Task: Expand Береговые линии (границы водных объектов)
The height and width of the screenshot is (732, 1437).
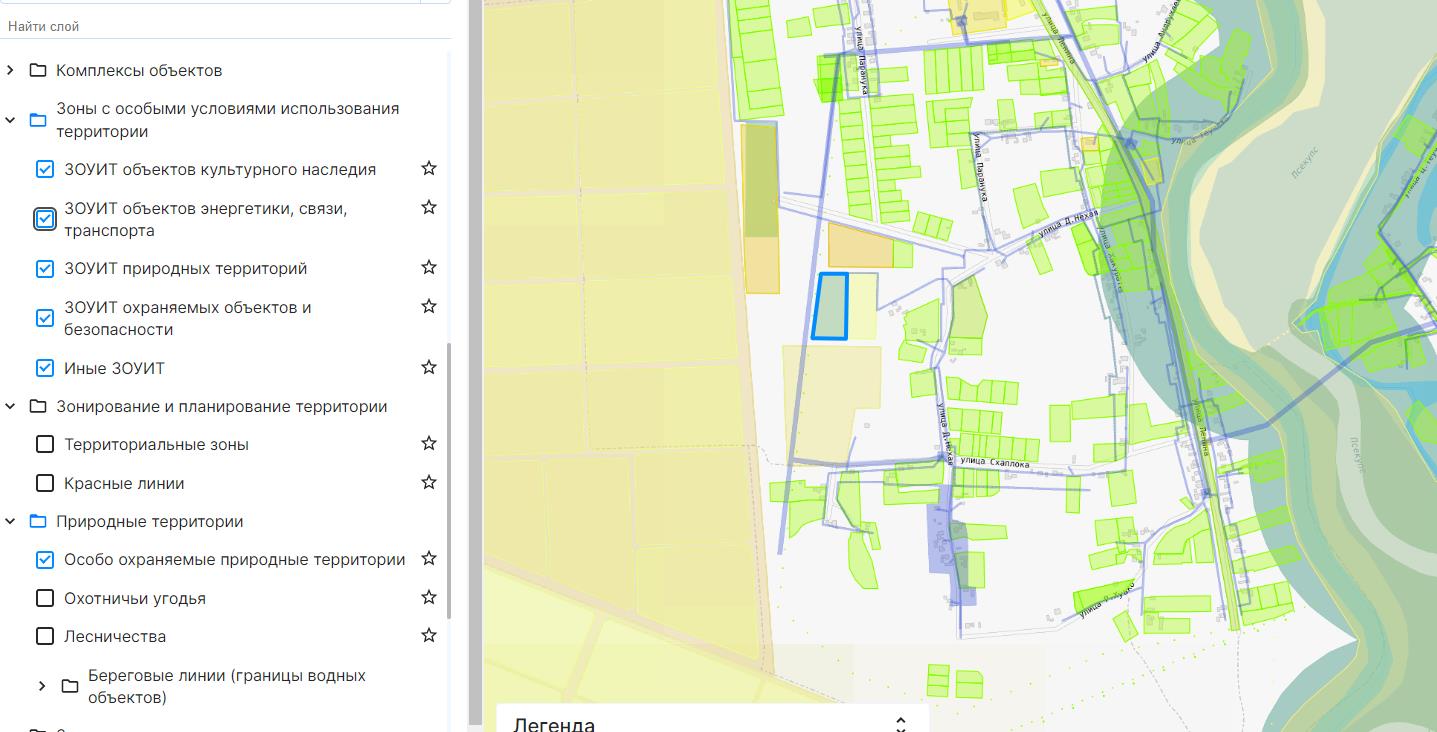Action: tap(42, 686)
